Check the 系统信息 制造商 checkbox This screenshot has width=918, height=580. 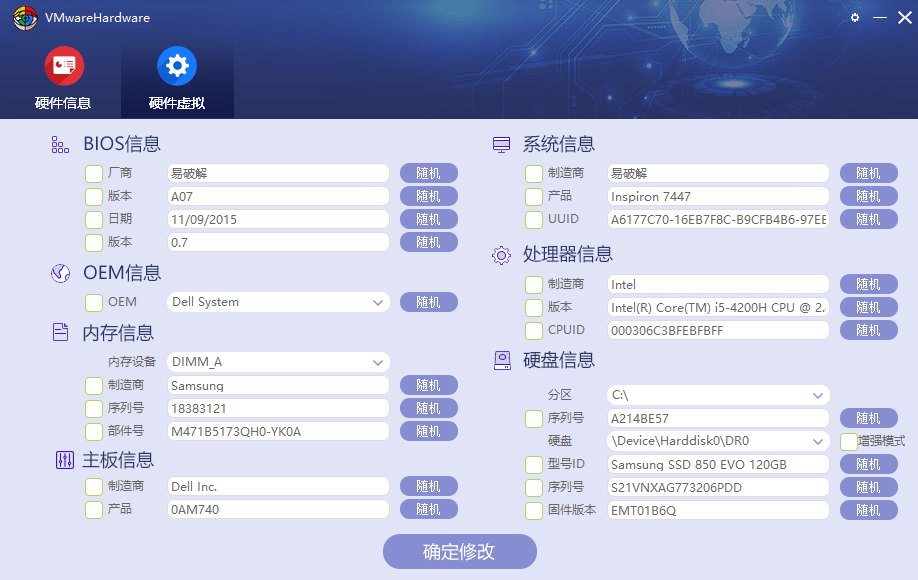[534, 173]
